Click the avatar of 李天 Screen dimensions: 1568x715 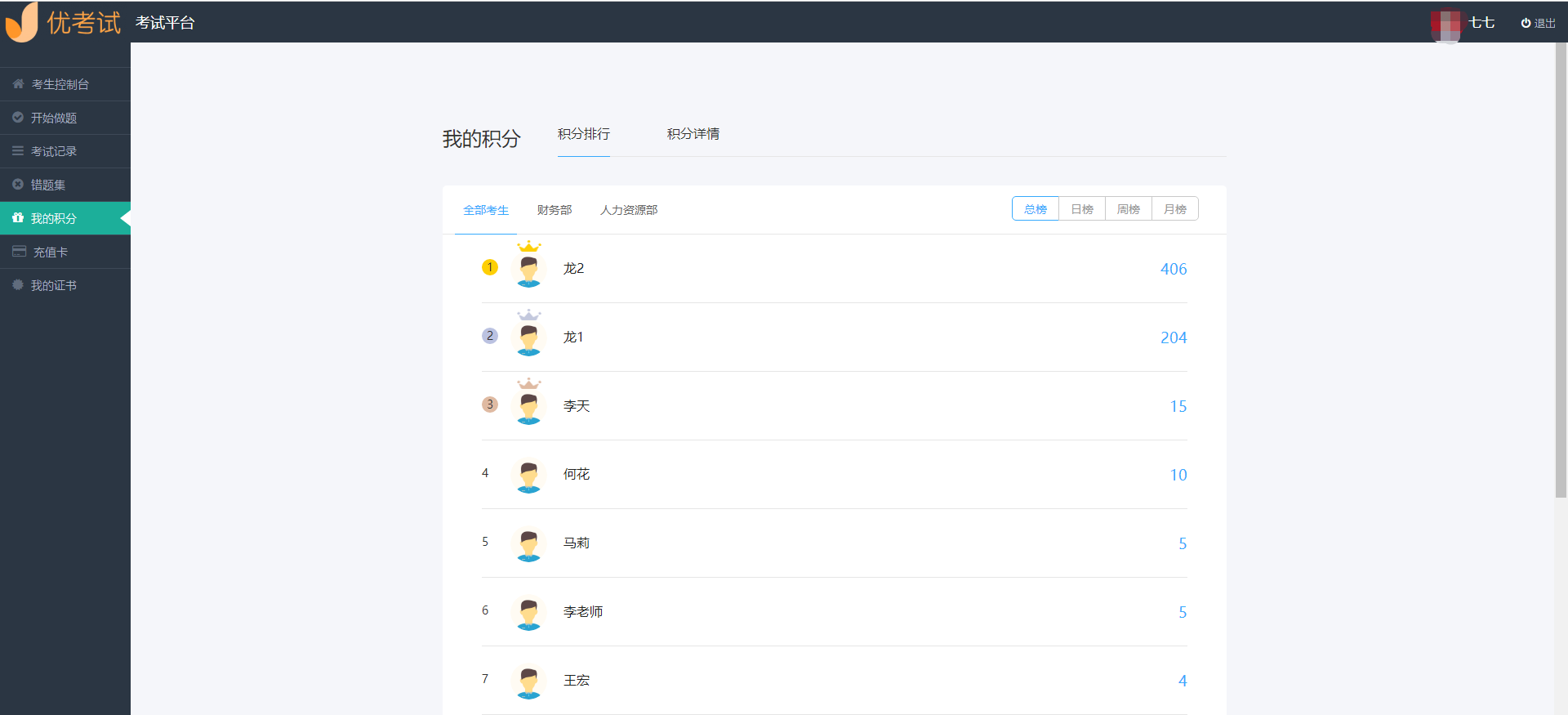click(529, 408)
